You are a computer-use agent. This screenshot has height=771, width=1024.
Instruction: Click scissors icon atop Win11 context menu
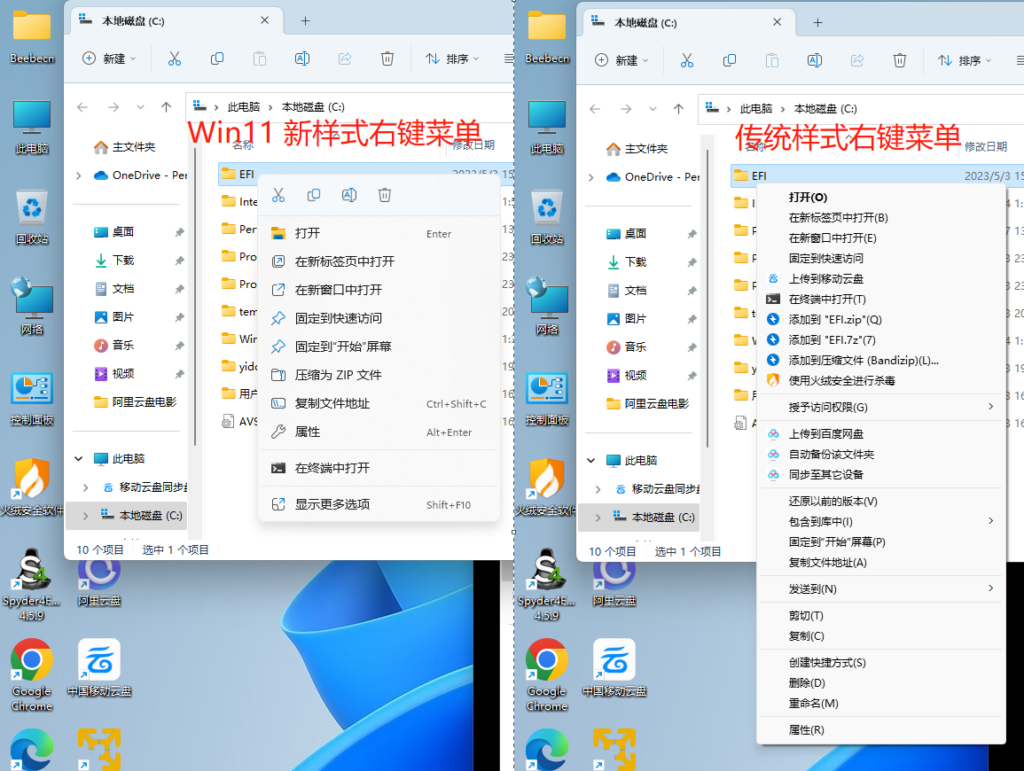[279, 195]
